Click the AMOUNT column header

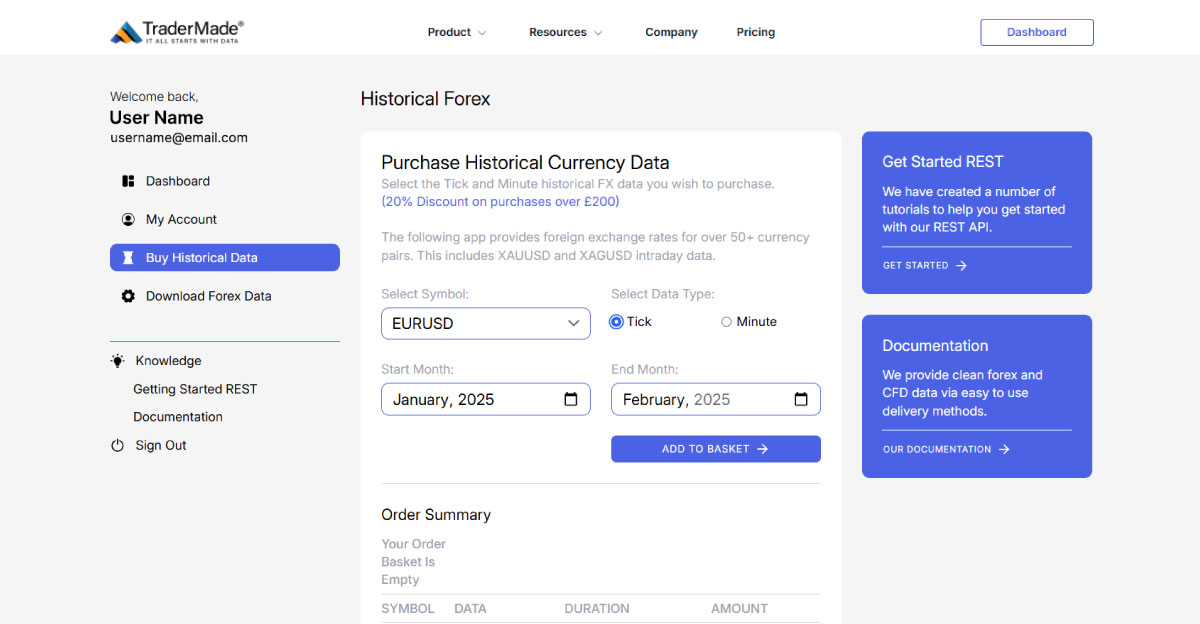coord(739,609)
